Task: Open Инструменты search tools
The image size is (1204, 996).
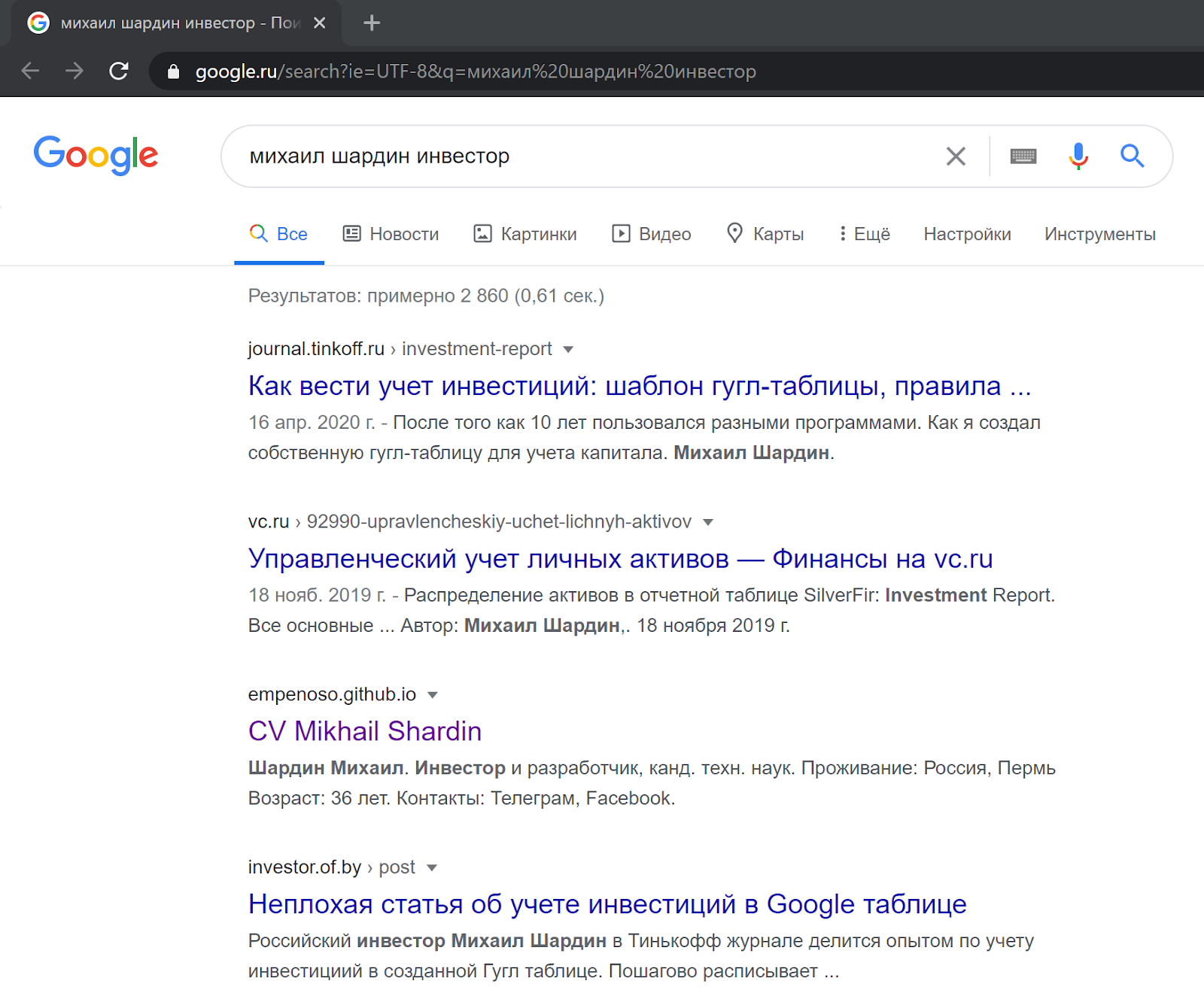Action: pyautogui.click(x=1099, y=234)
